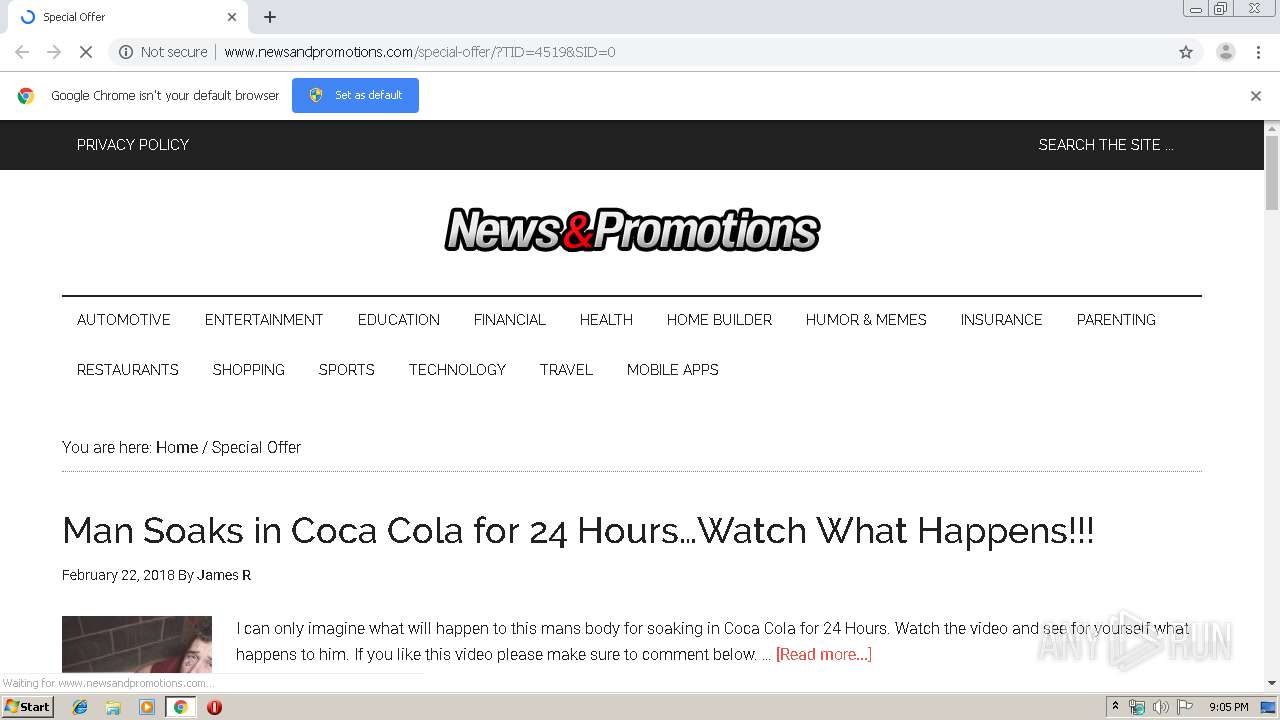Open the Privacy Policy link
The width and height of the screenshot is (1280, 720).
tap(133, 145)
